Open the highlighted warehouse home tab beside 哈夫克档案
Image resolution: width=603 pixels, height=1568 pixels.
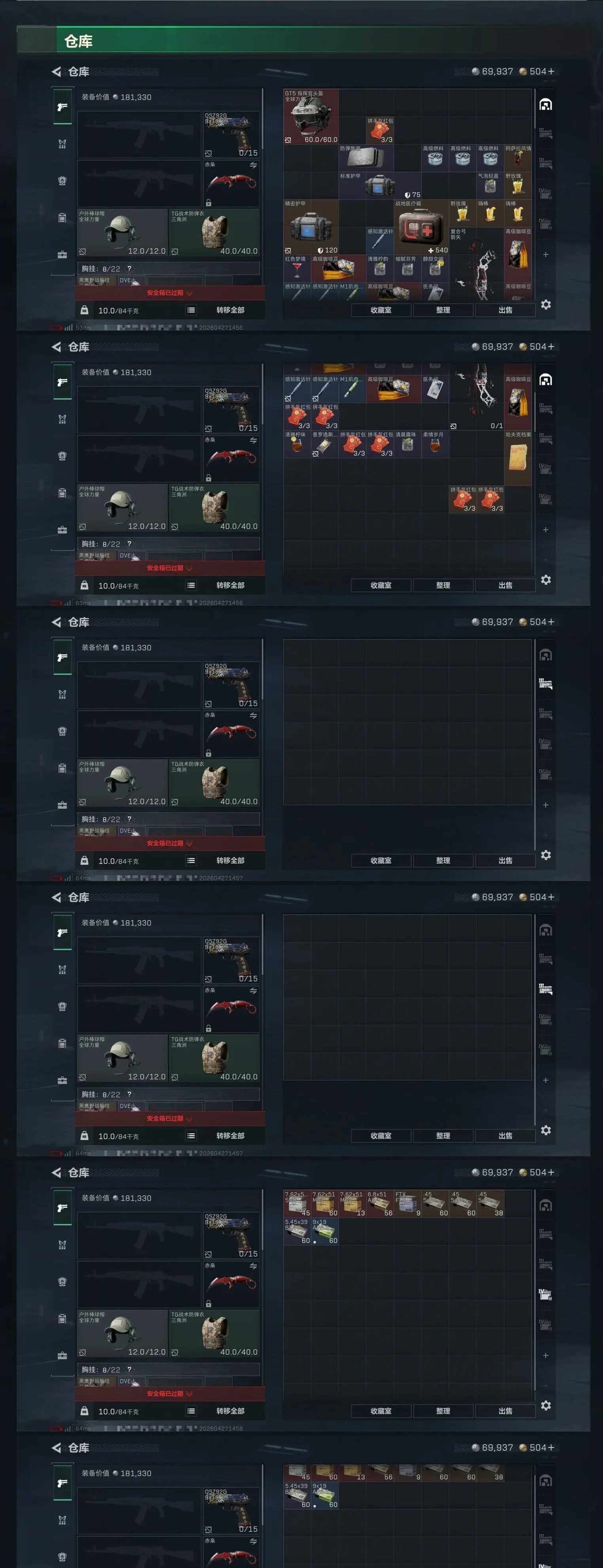546,380
